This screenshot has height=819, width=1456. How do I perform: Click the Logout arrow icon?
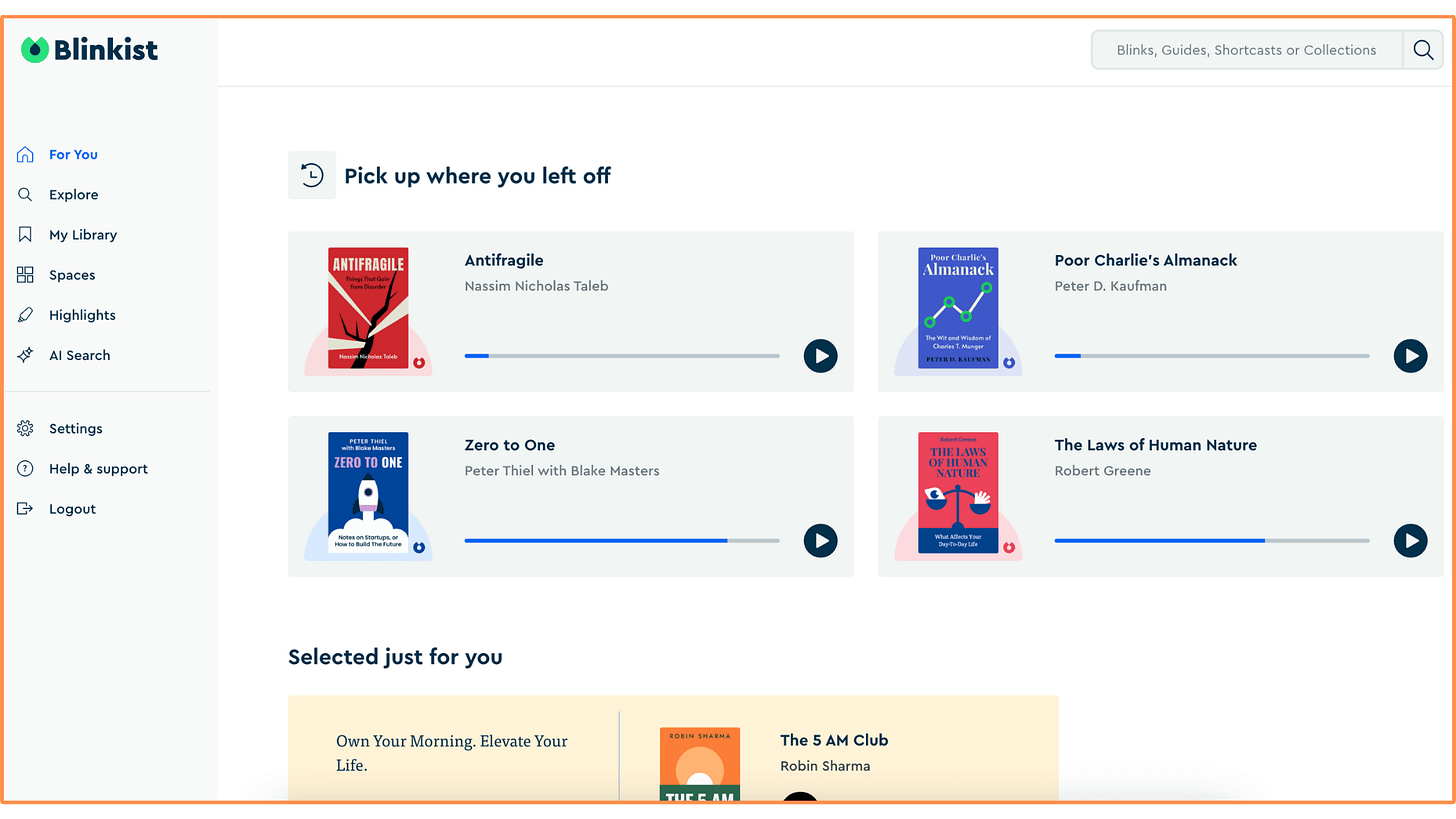(x=26, y=508)
